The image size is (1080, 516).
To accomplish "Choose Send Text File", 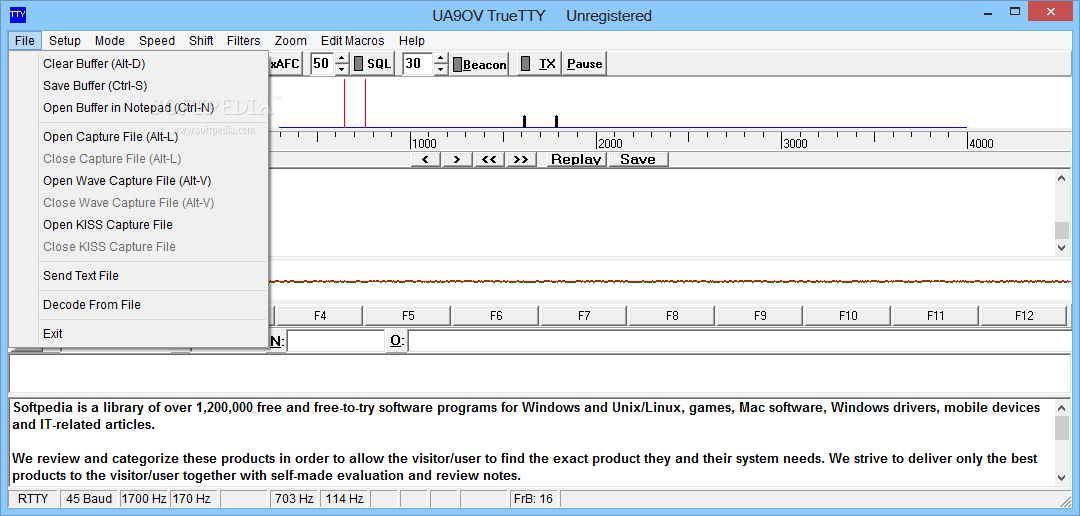I will (x=139, y=276).
